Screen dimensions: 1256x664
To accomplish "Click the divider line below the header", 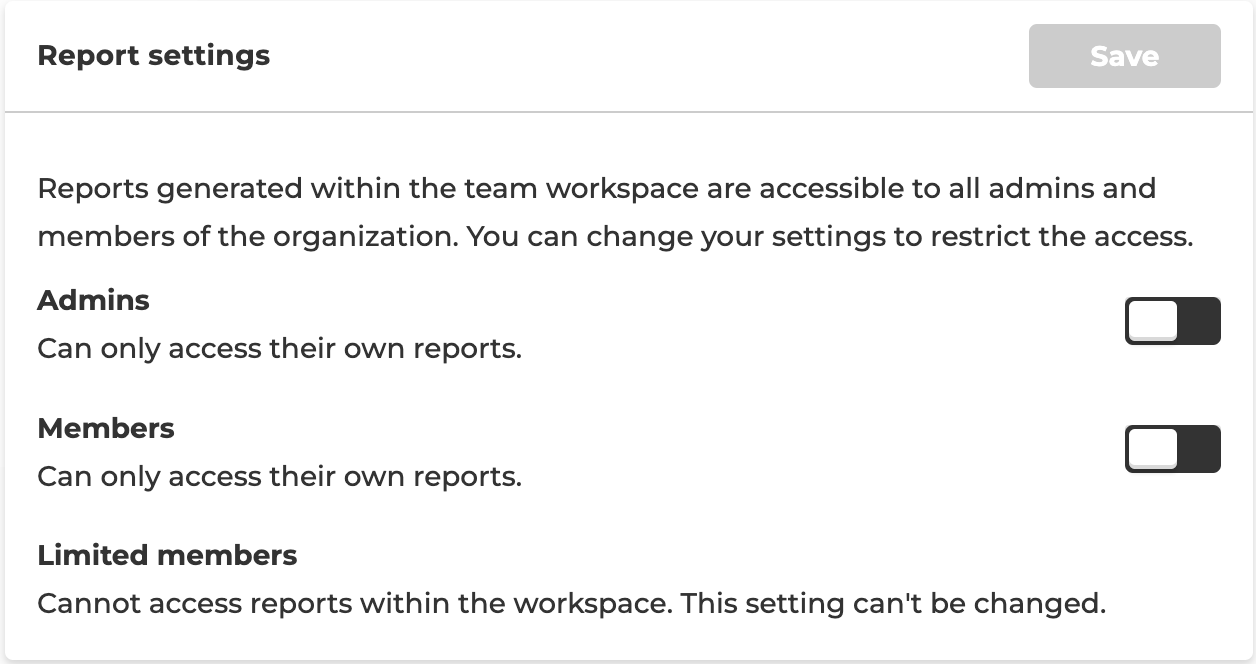I will (x=628, y=112).
